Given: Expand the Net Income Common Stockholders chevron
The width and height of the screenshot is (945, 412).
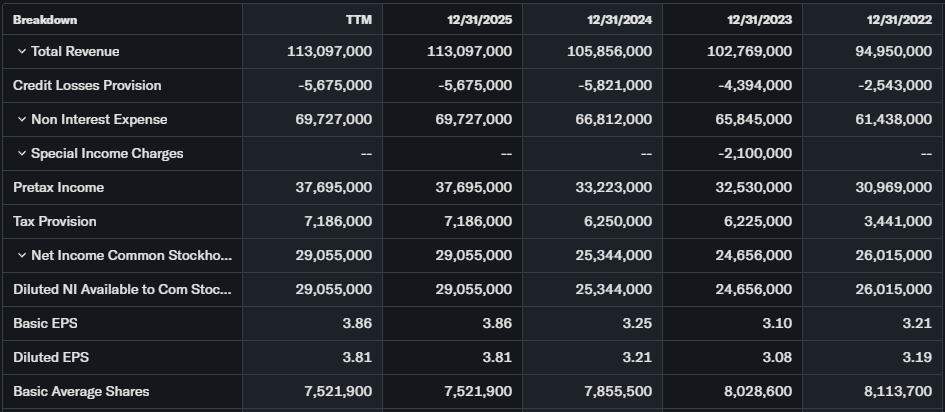Looking at the screenshot, I should (21, 256).
